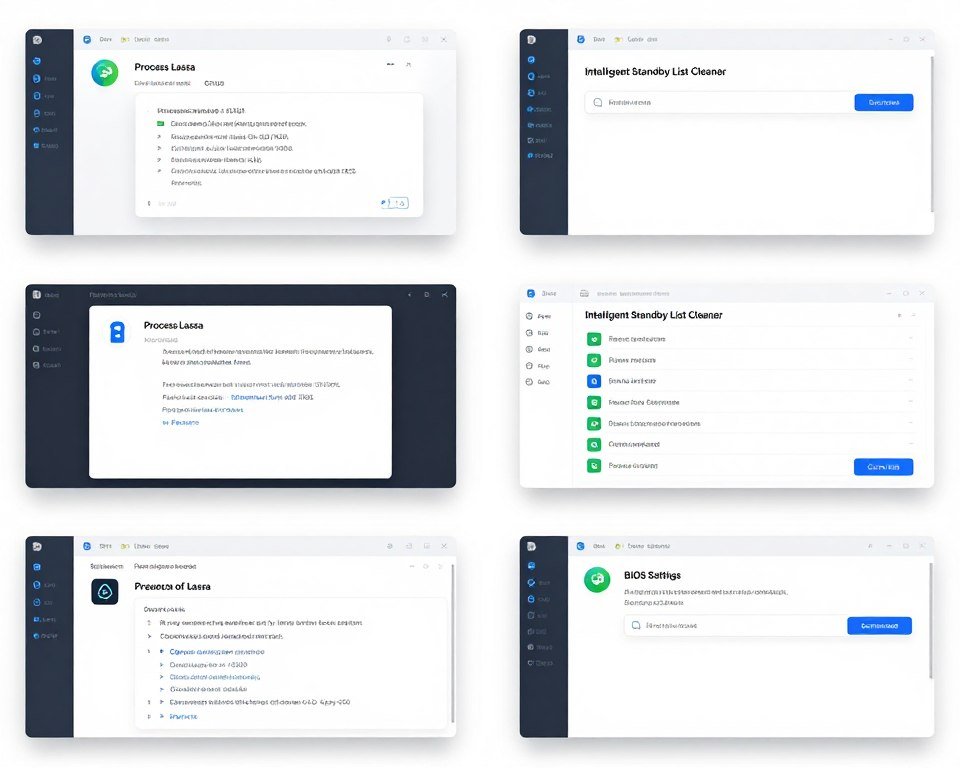This screenshot has width=960, height=768.
Task: Expand the first arrow row under the green checked item
Action: 160,136
